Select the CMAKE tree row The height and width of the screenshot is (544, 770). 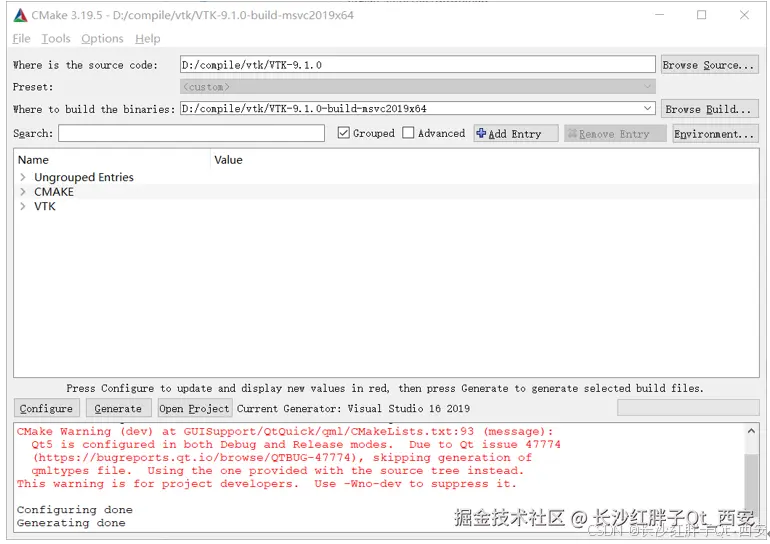(x=386, y=191)
